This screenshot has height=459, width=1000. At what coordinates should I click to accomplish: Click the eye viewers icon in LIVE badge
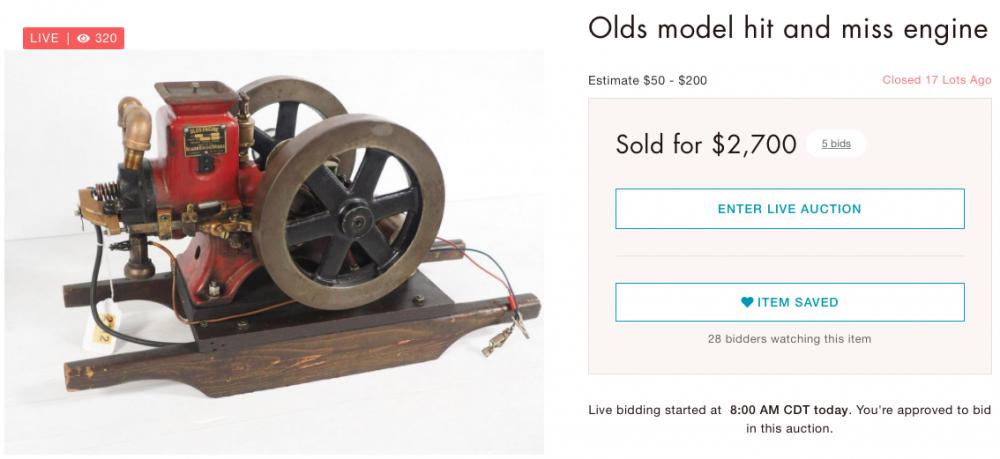(84, 38)
